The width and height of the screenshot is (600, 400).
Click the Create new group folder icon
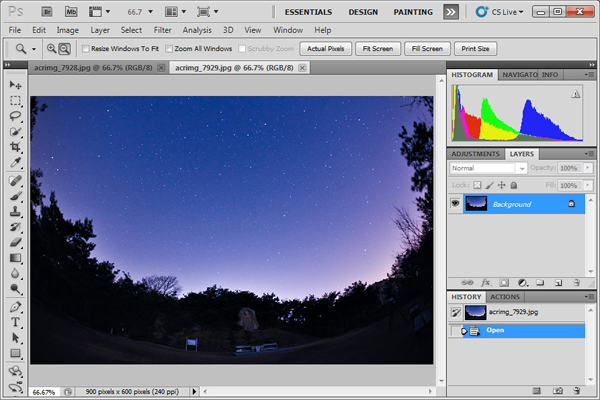pyautogui.click(x=540, y=283)
